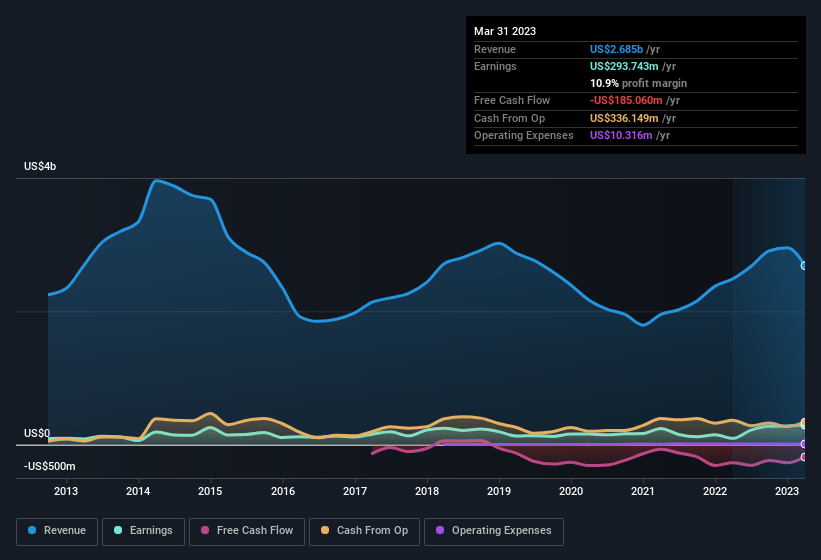Toggle the Operating Expenses legend button
The height and width of the screenshot is (560, 821).
494,531
